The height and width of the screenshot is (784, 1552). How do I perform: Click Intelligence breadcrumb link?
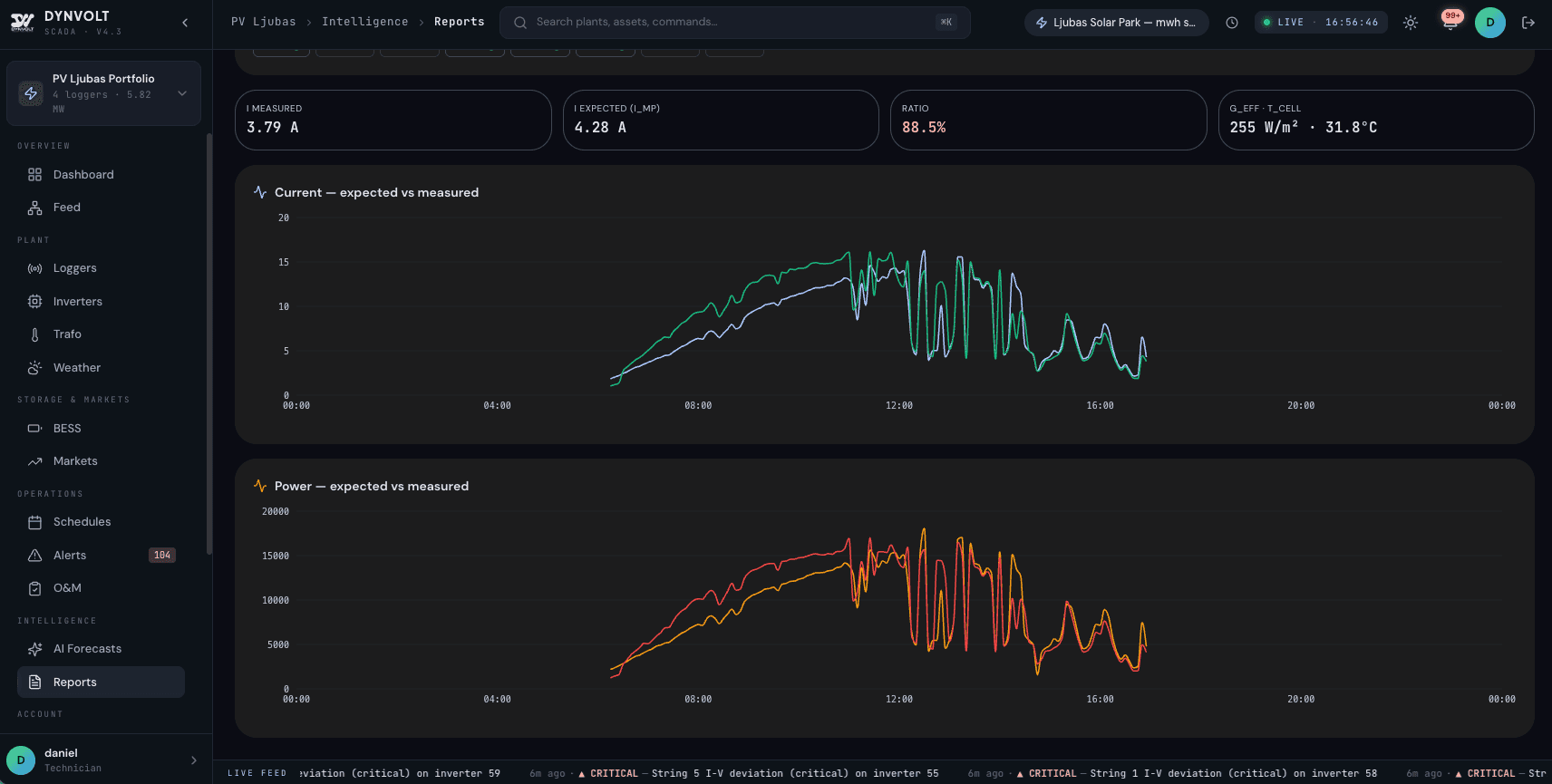(365, 22)
